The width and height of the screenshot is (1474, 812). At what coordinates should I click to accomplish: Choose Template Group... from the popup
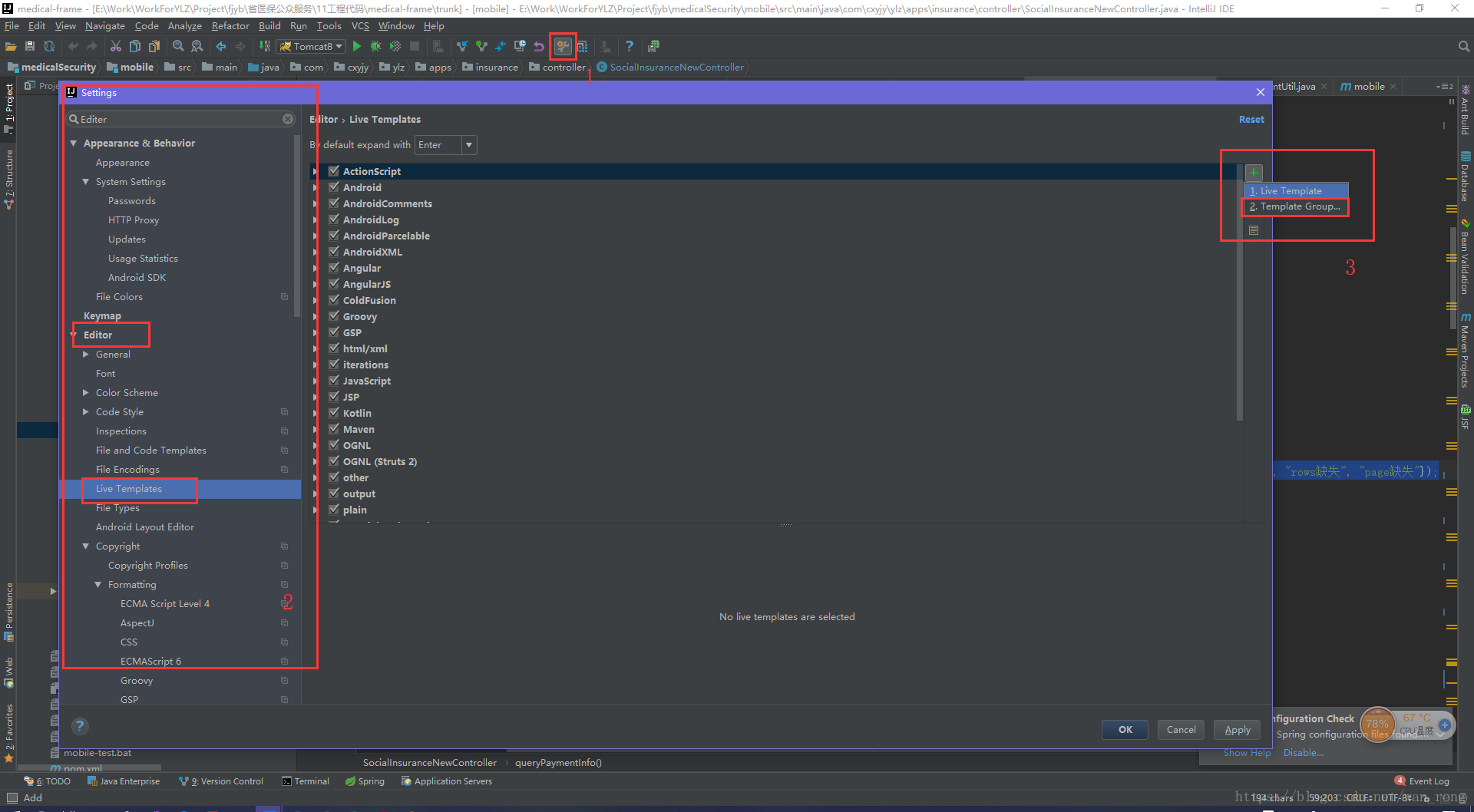[1296, 206]
